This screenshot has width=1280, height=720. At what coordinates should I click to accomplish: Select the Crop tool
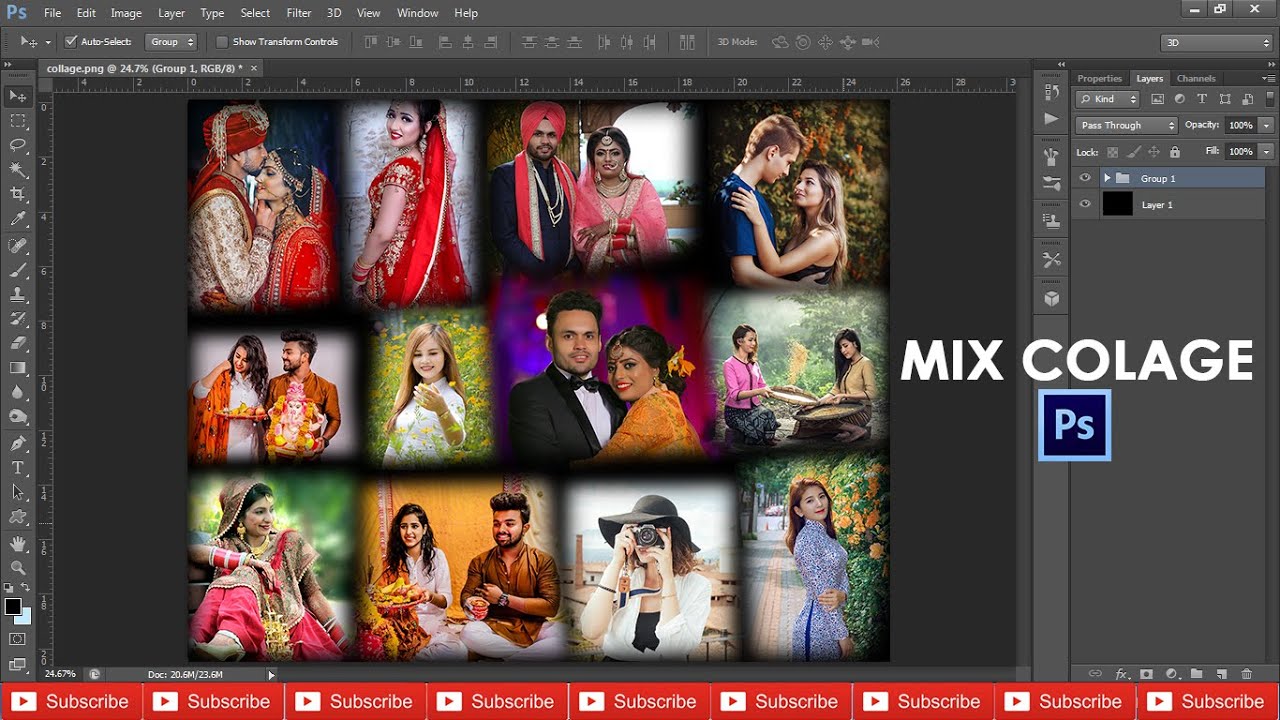coord(18,194)
